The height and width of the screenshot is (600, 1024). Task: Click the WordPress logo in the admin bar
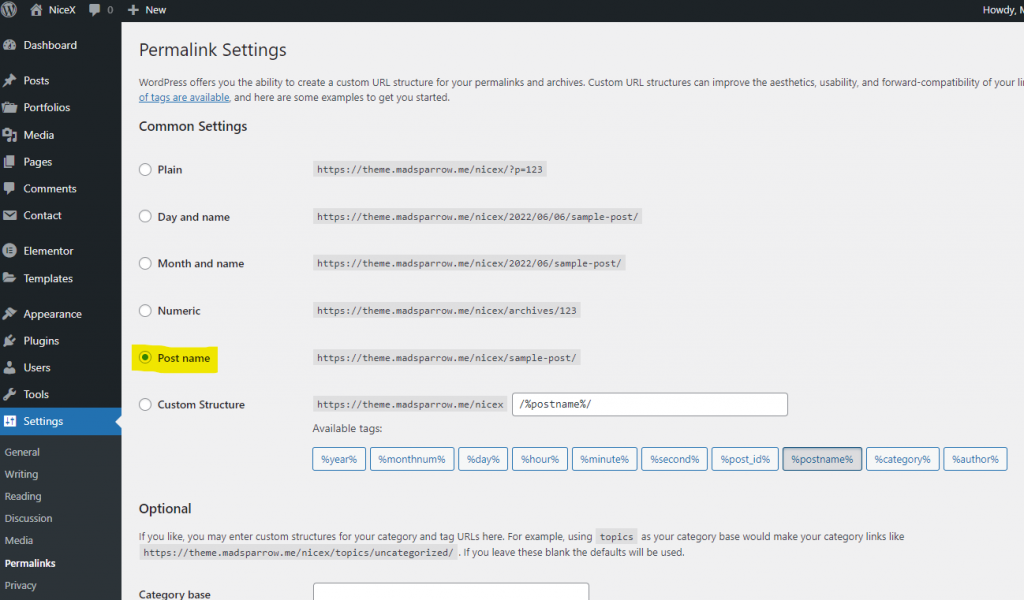coord(10,9)
